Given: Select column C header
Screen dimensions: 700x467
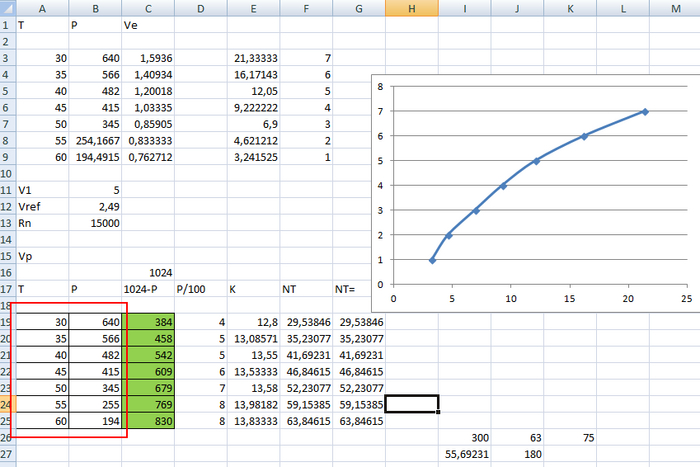Looking at the screenshot, I should click(x=148, y=8).
